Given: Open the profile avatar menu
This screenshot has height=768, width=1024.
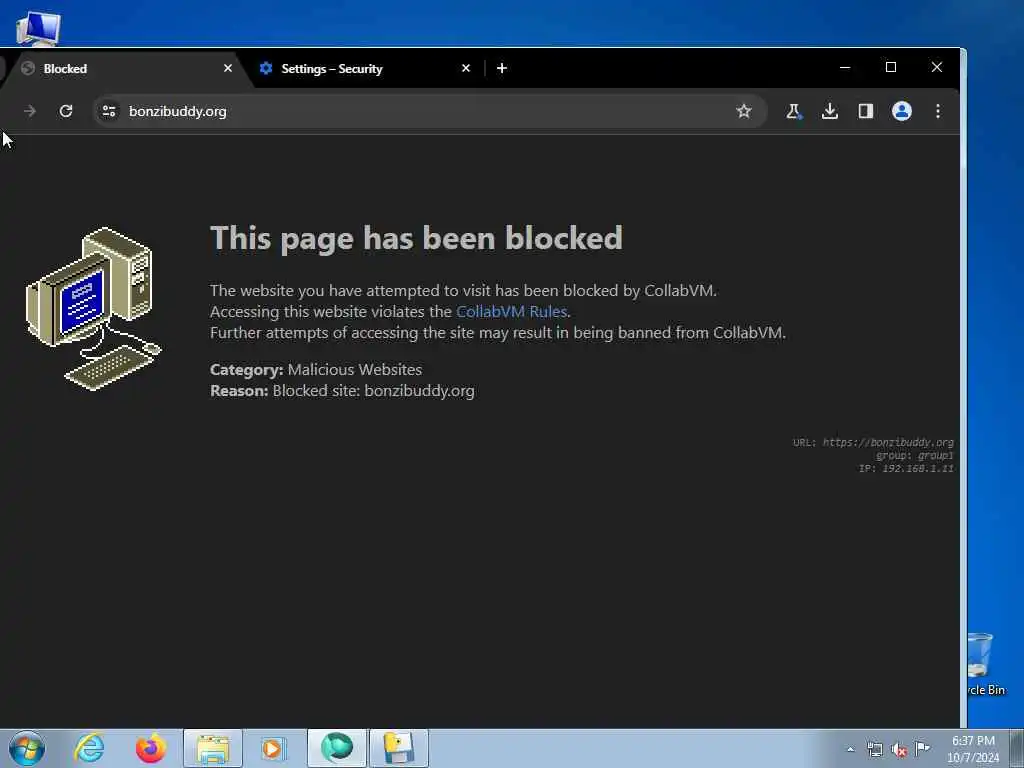Looking at the screenshot, I should tap(902, 111).
